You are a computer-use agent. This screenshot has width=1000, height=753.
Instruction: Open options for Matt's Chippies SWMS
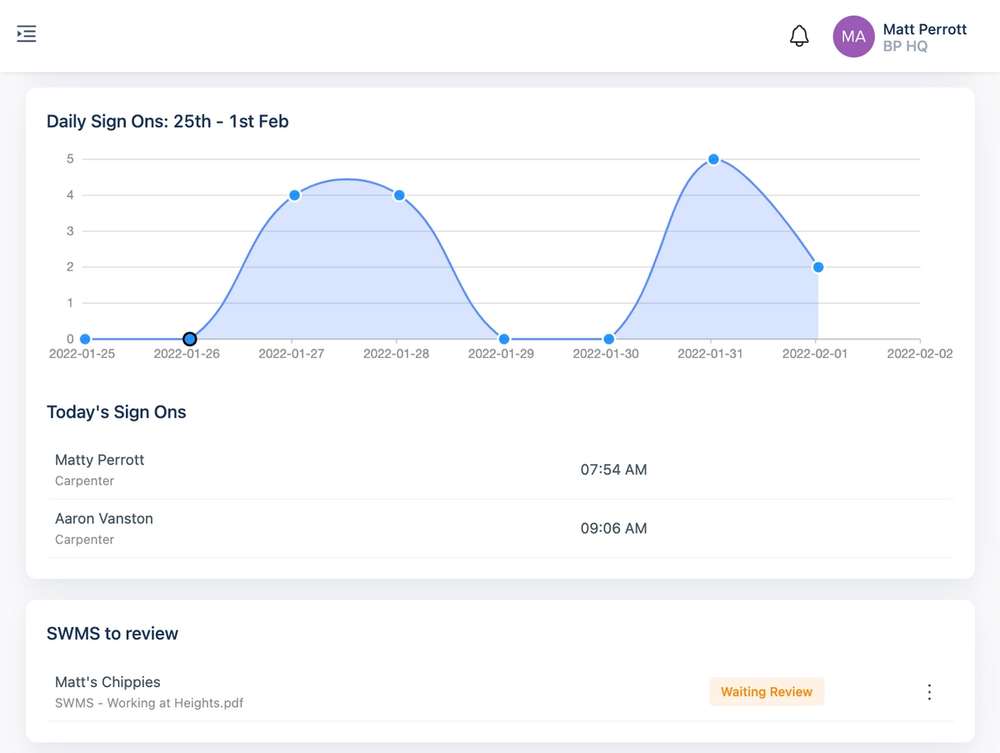click(x=929, y=692)
